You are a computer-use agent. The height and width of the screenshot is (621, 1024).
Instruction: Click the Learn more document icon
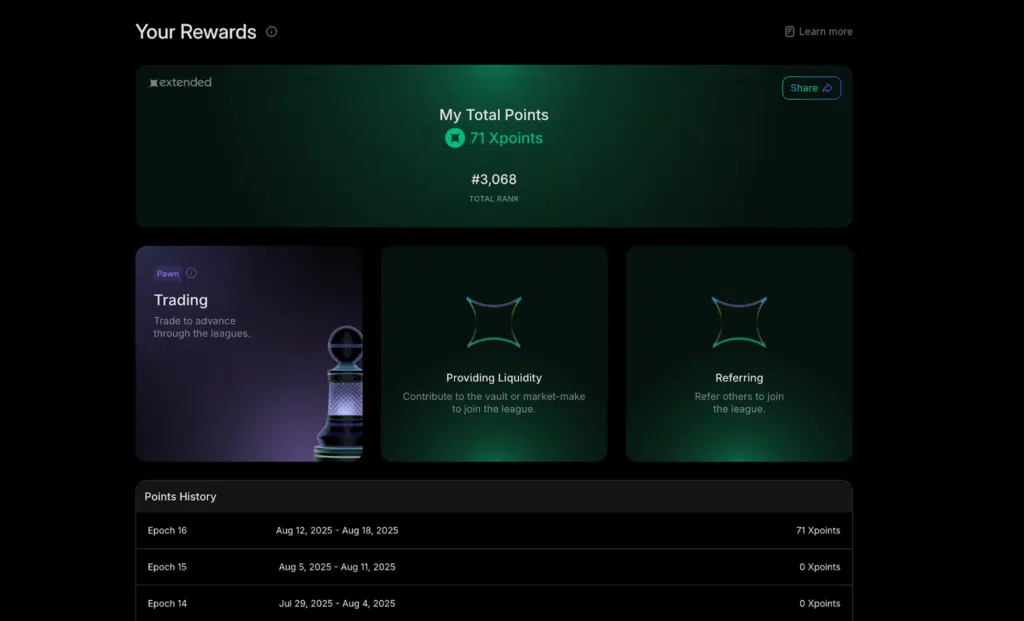pyautogui.click(x=789, y=32)
